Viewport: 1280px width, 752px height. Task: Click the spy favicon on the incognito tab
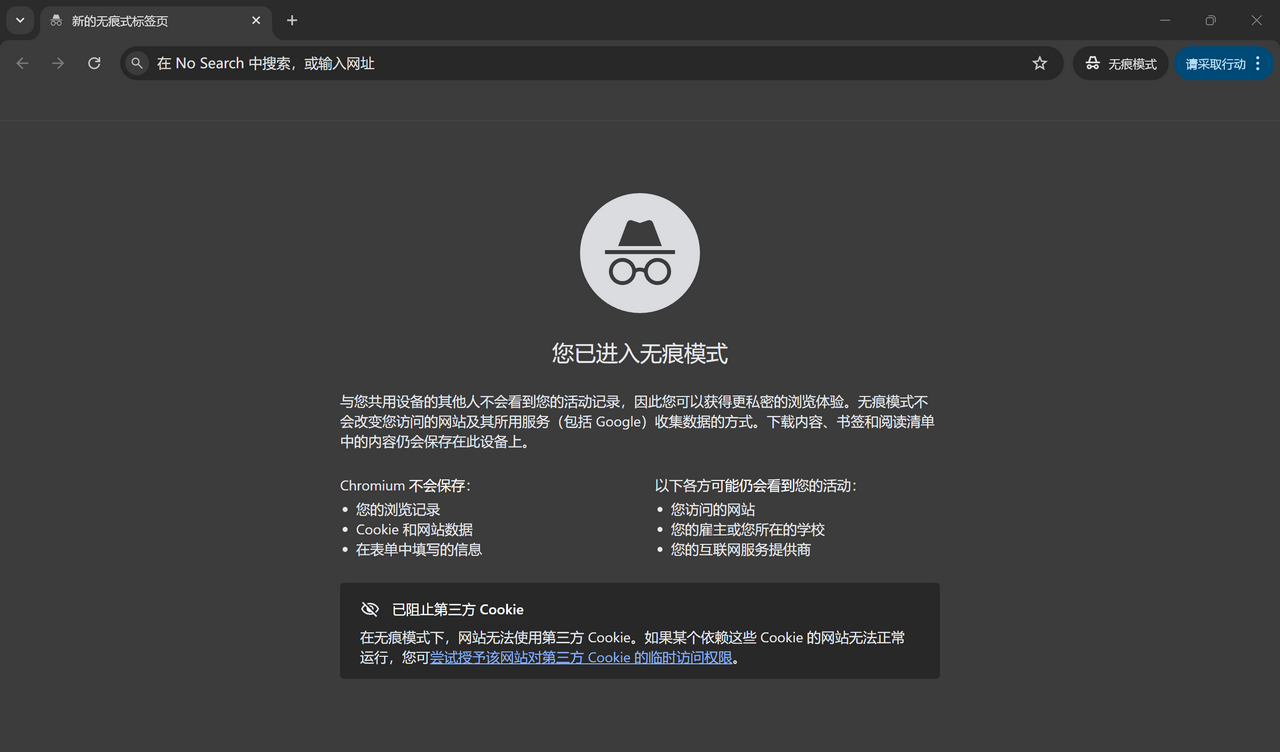55,20
